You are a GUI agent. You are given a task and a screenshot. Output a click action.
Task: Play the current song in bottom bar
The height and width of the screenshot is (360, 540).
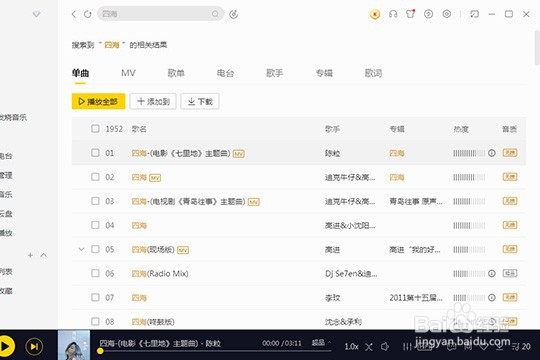pos(6,346)
